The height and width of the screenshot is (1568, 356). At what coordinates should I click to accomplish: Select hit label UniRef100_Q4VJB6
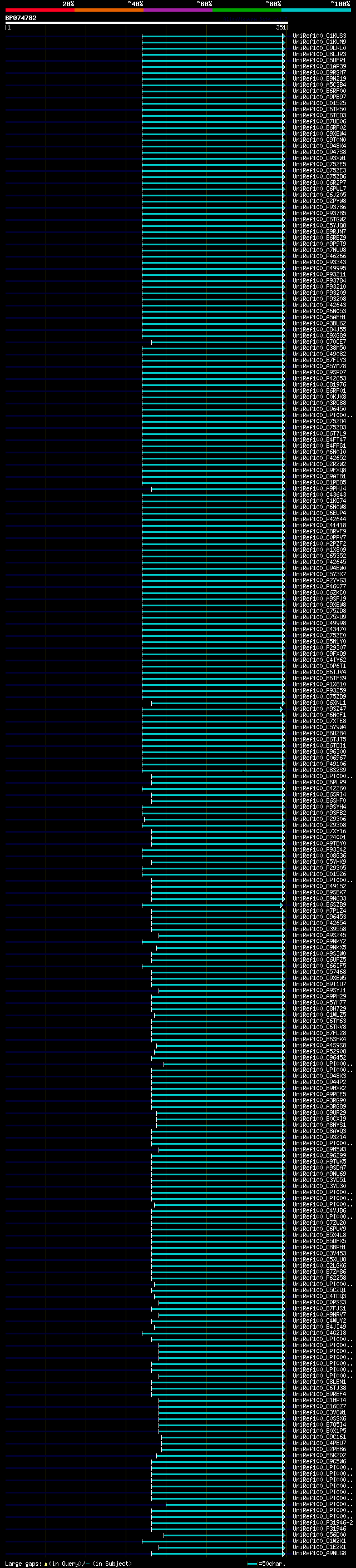point(319,1211)
